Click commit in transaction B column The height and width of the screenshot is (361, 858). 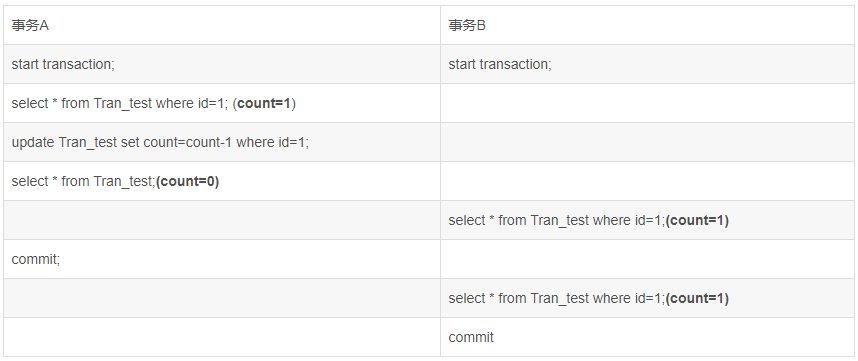coord(471,337)
